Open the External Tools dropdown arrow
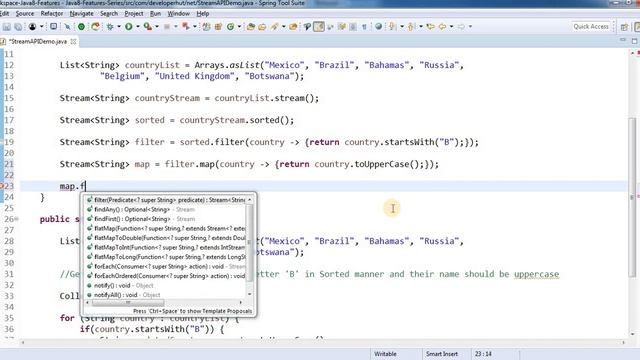640x360 pixels. [x=157, y=27]
